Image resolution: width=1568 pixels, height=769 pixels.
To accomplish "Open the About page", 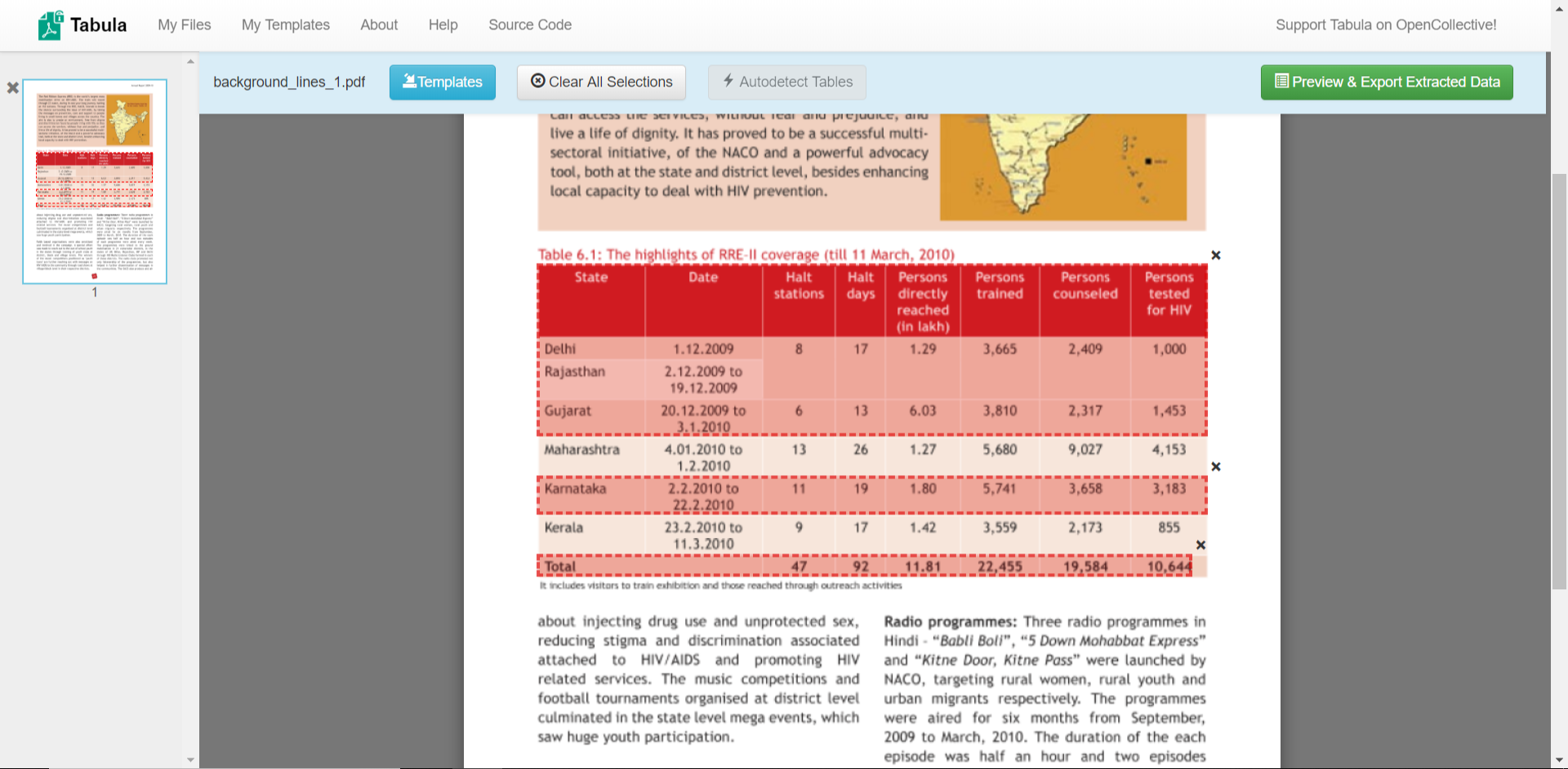I will pos(379,25).
